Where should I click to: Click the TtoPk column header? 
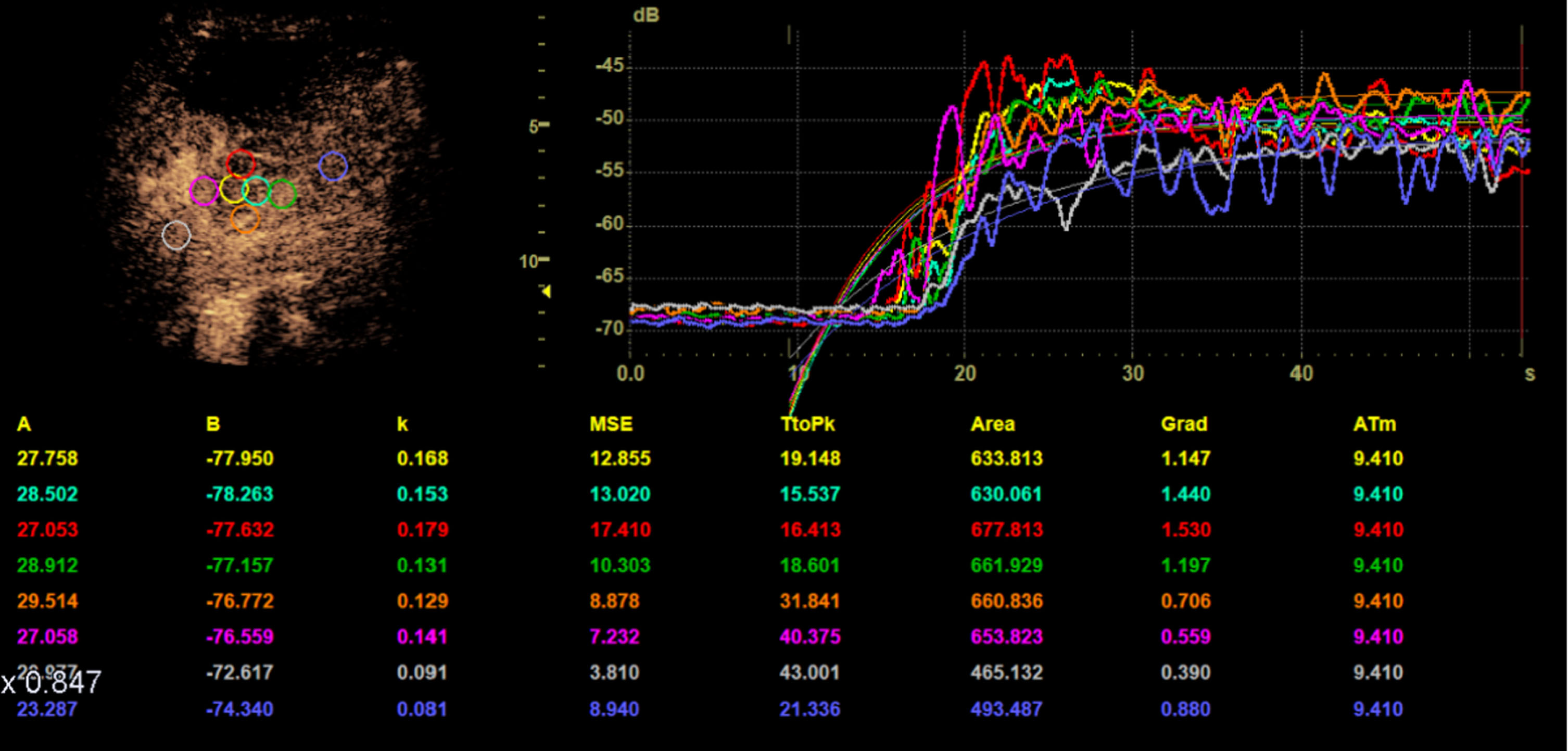(x=808, y=424)
